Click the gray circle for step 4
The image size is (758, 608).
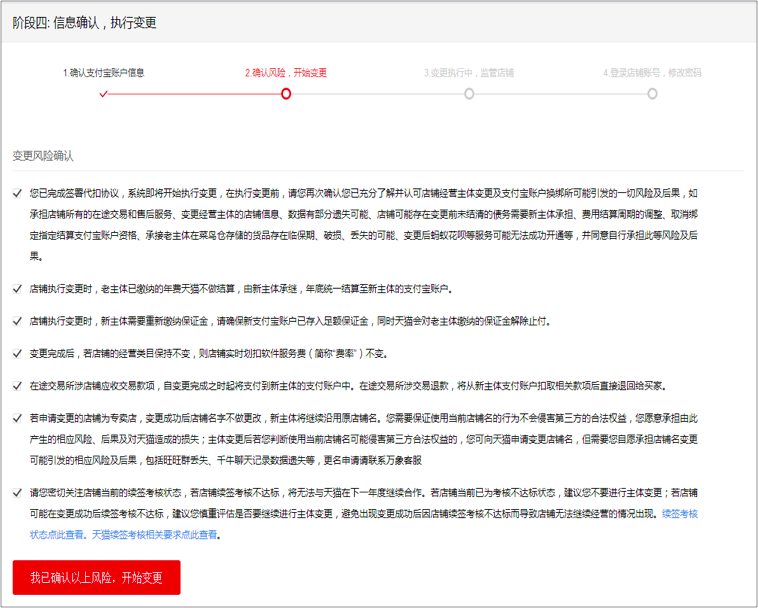tap(652, 94)
